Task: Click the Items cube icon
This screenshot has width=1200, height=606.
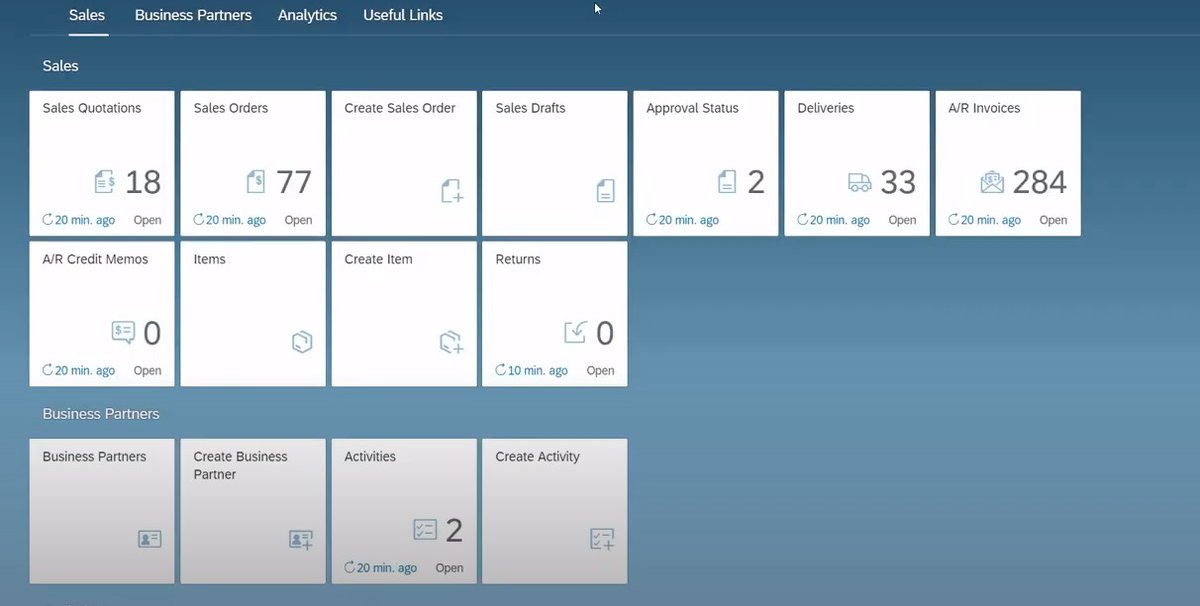Action: coord(302,341)
